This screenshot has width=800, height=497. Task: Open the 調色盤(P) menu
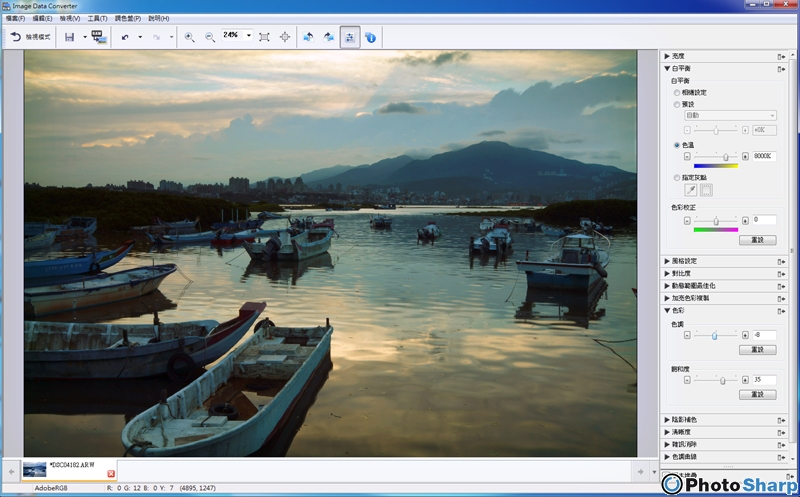point(128,18)
